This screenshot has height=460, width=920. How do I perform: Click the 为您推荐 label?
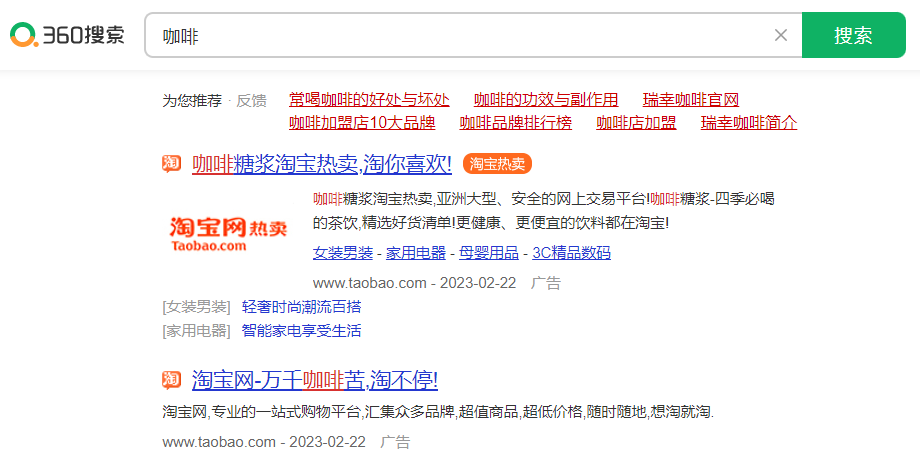click(192, 101)
